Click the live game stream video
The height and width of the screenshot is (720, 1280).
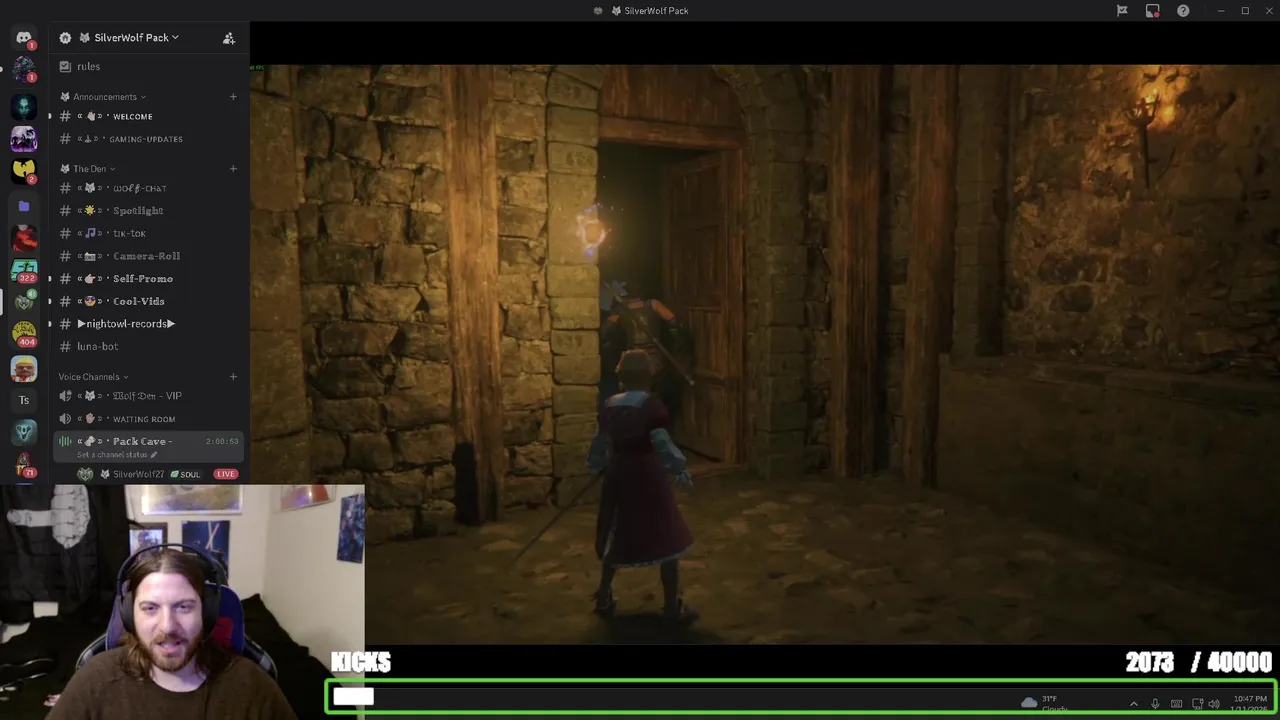coord(765,354)
